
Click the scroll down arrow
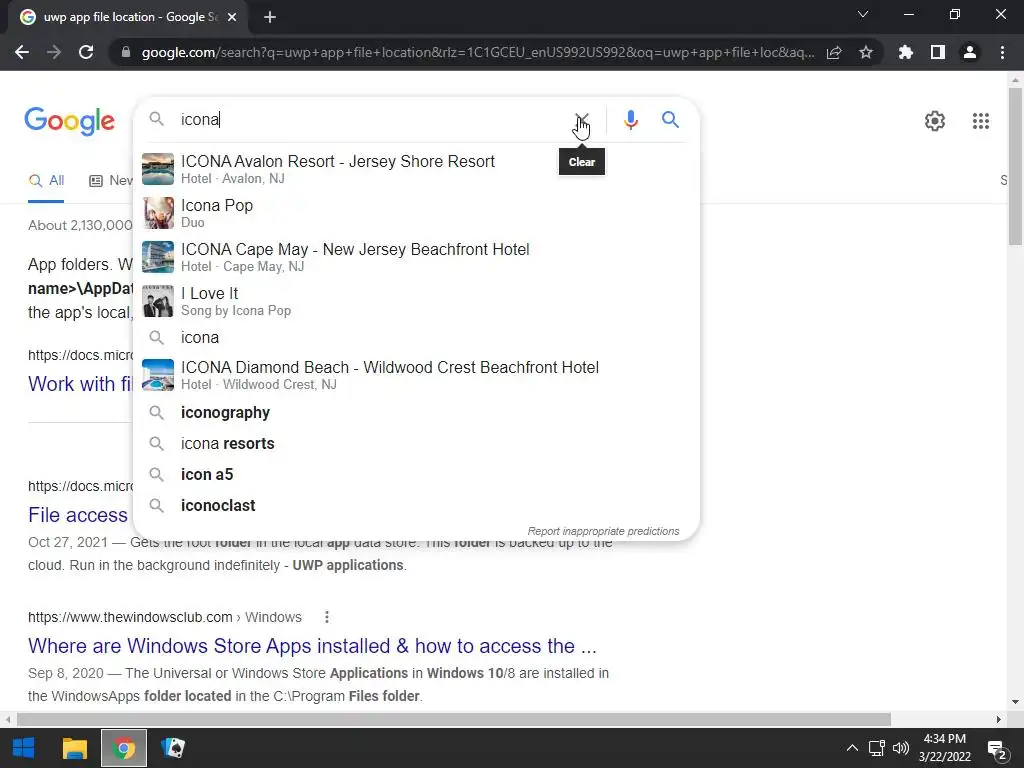pos(1015,703)
